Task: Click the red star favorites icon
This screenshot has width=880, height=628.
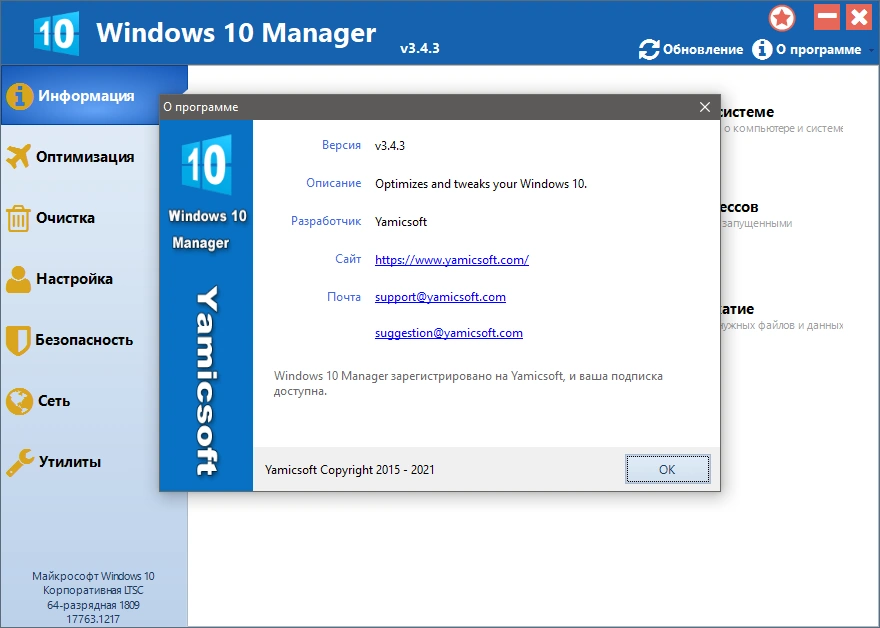Action: [x=782, y=18]
